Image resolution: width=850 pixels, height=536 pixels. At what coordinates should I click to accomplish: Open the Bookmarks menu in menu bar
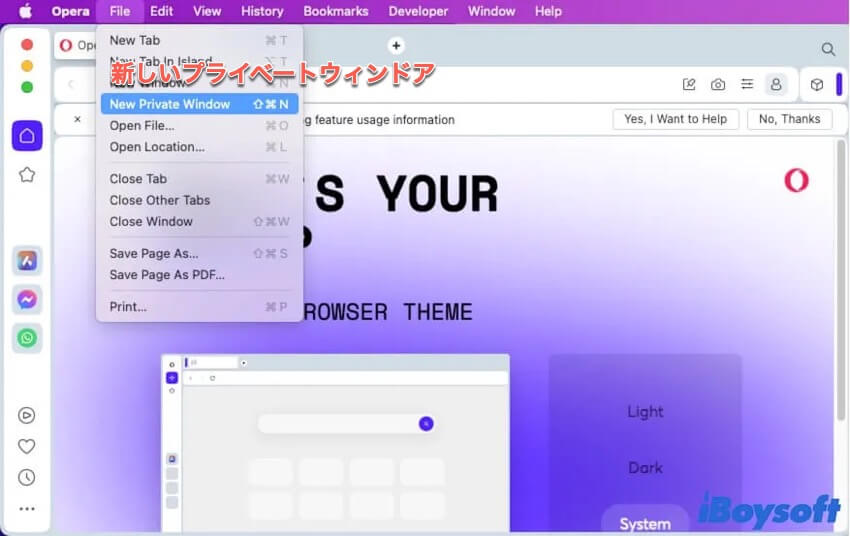coord(336,11)
